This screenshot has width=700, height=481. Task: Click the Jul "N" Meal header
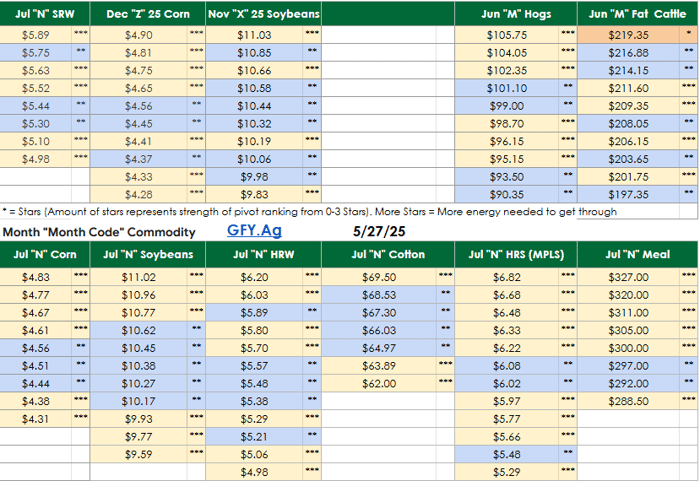(x=637, y=254)
